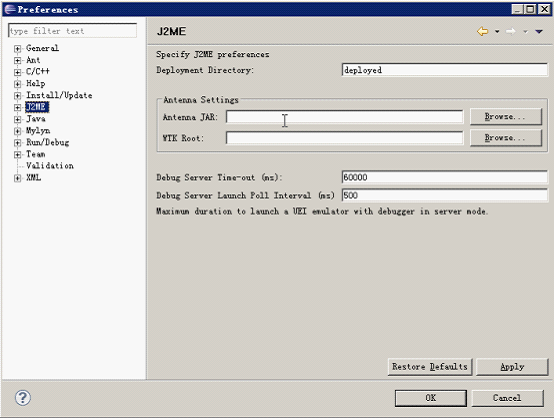
Task: Expand the J2ME tree node
Action: (17, 107)
